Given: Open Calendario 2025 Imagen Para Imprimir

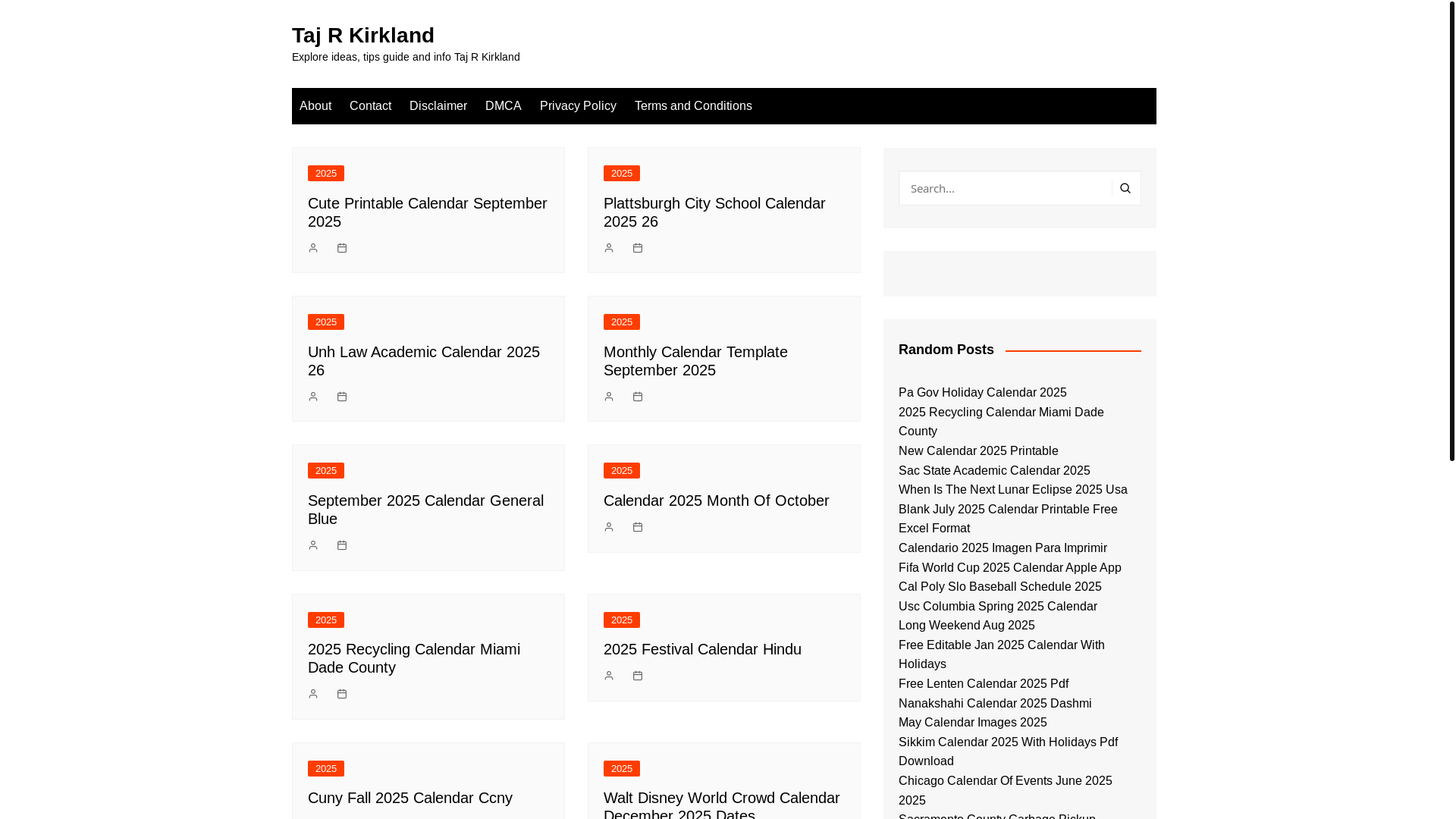Looking at the screenshot, I should pyautogui.click(x=1003, y=548).
